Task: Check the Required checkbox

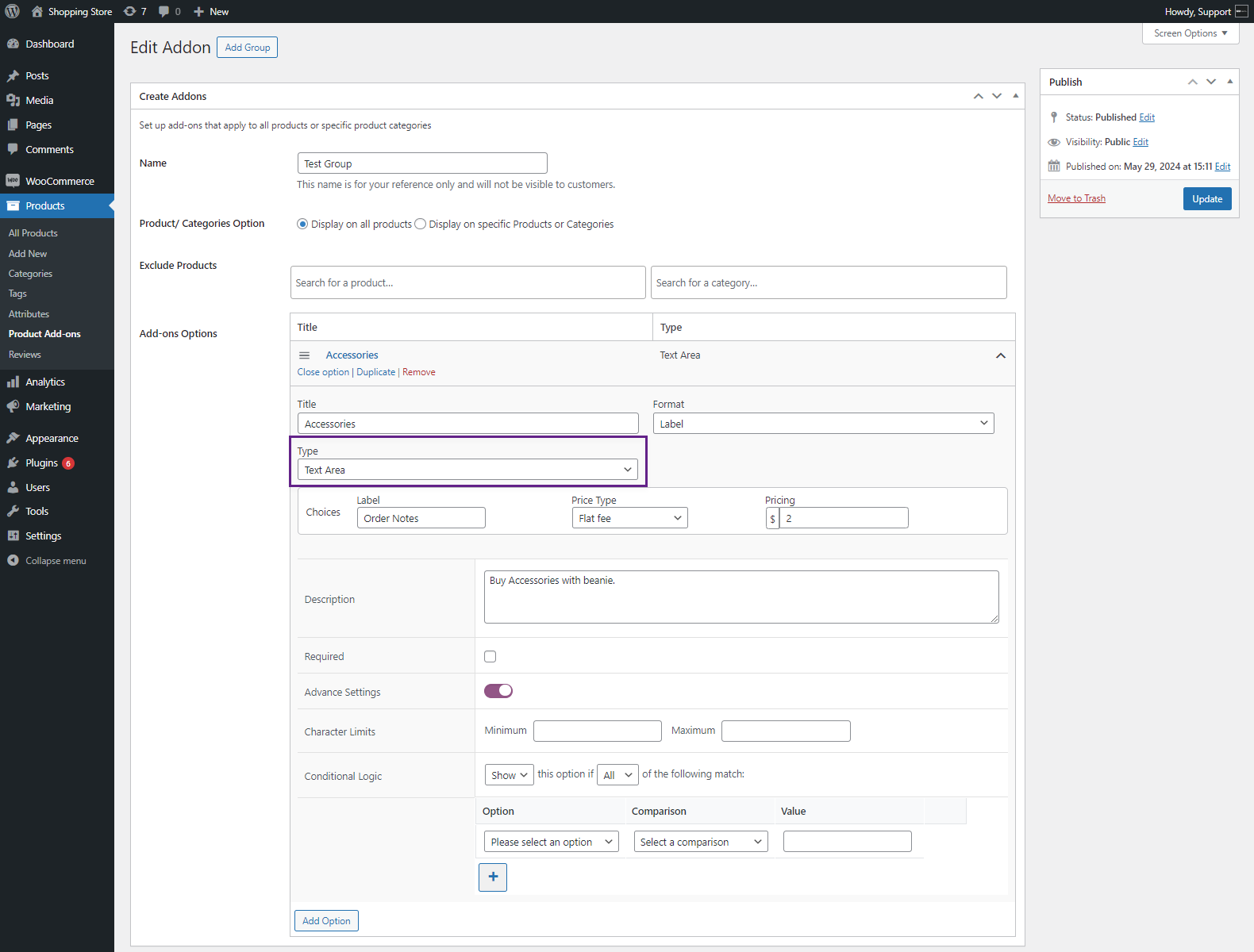Action: tap(490, 656)
